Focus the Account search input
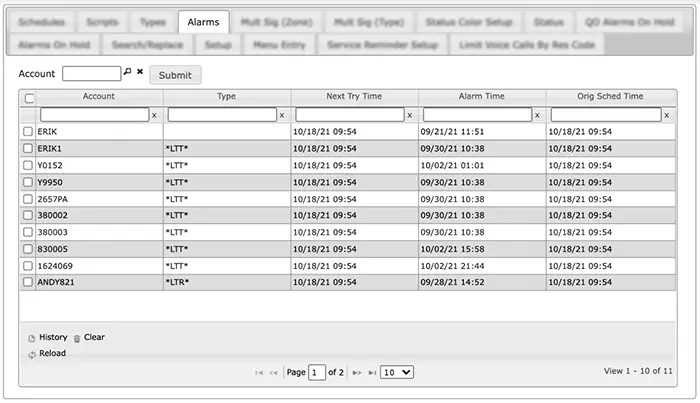Viewport: 700px width, 403px height. coord(92,74)
